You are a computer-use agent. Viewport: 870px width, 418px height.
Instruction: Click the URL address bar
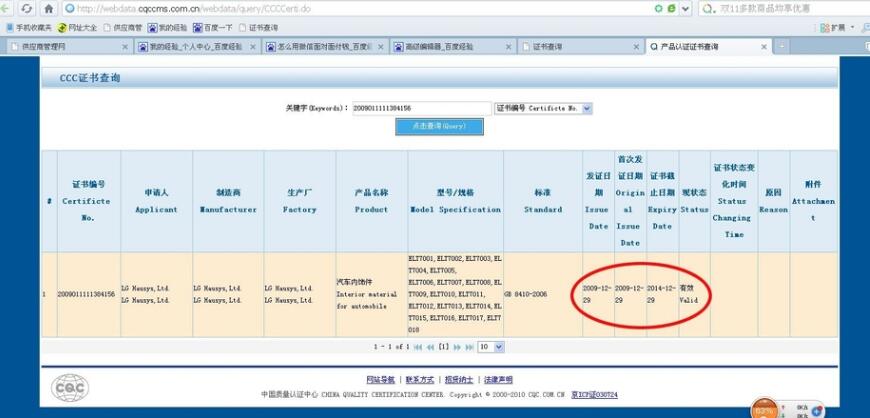coord(355,9)
